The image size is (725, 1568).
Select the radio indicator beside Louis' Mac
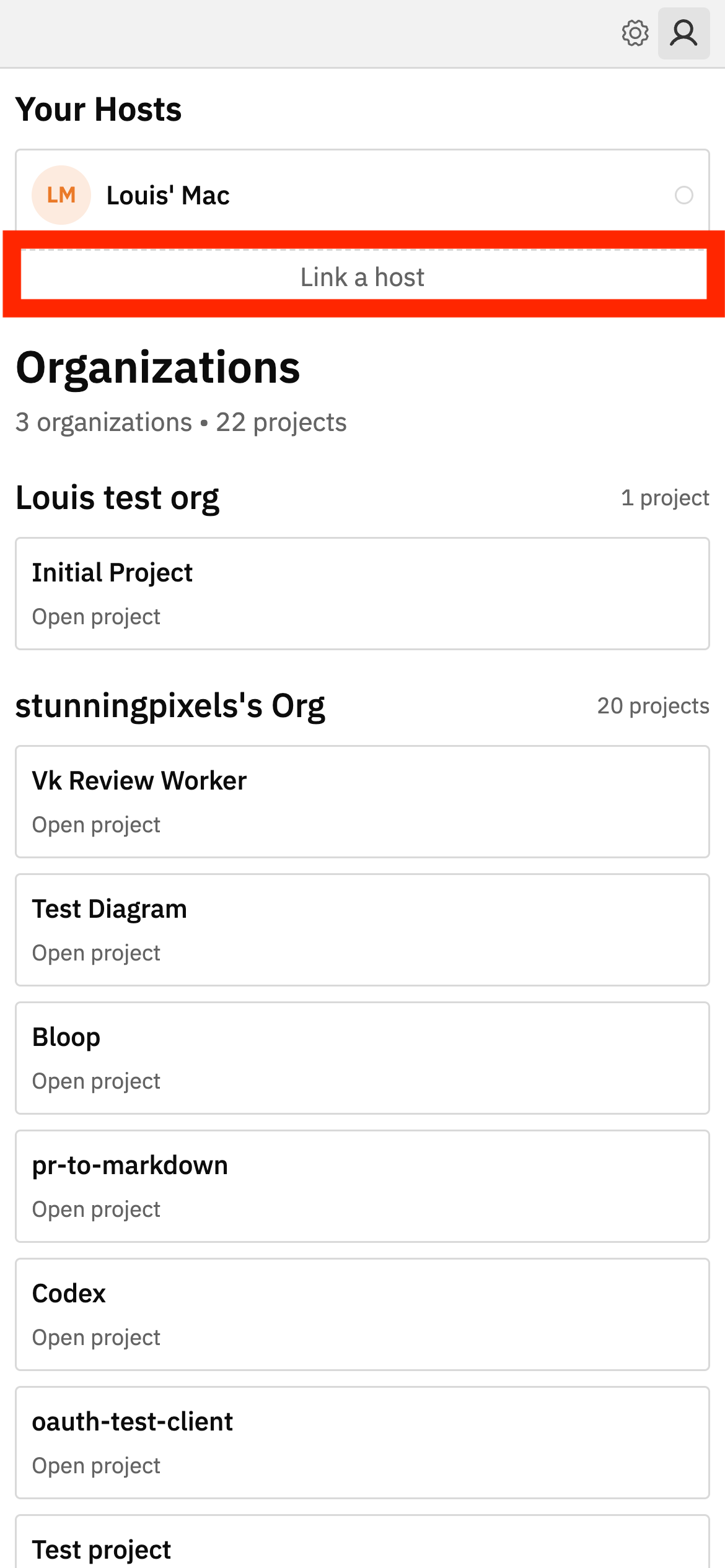683,195
